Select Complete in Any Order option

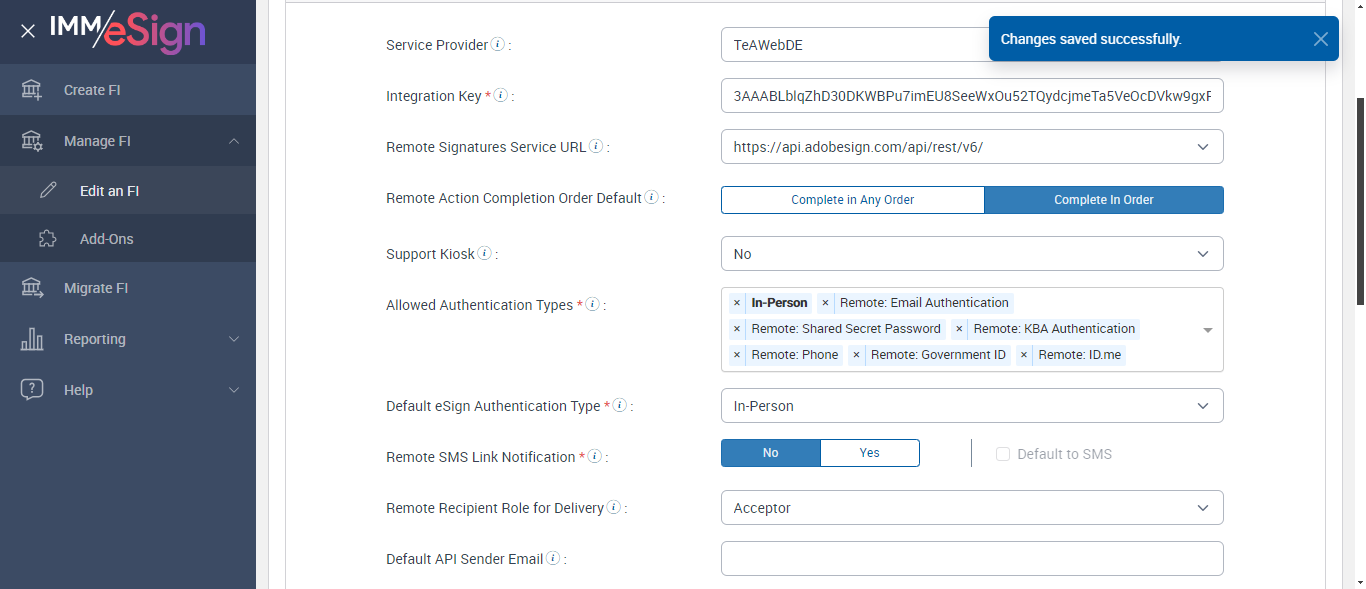[852, 200]
